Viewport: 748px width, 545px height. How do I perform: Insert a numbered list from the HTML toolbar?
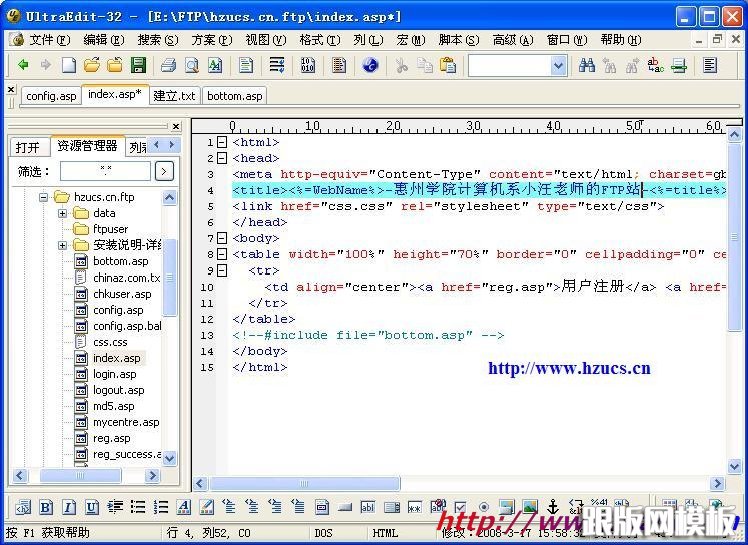pos(161,507)
